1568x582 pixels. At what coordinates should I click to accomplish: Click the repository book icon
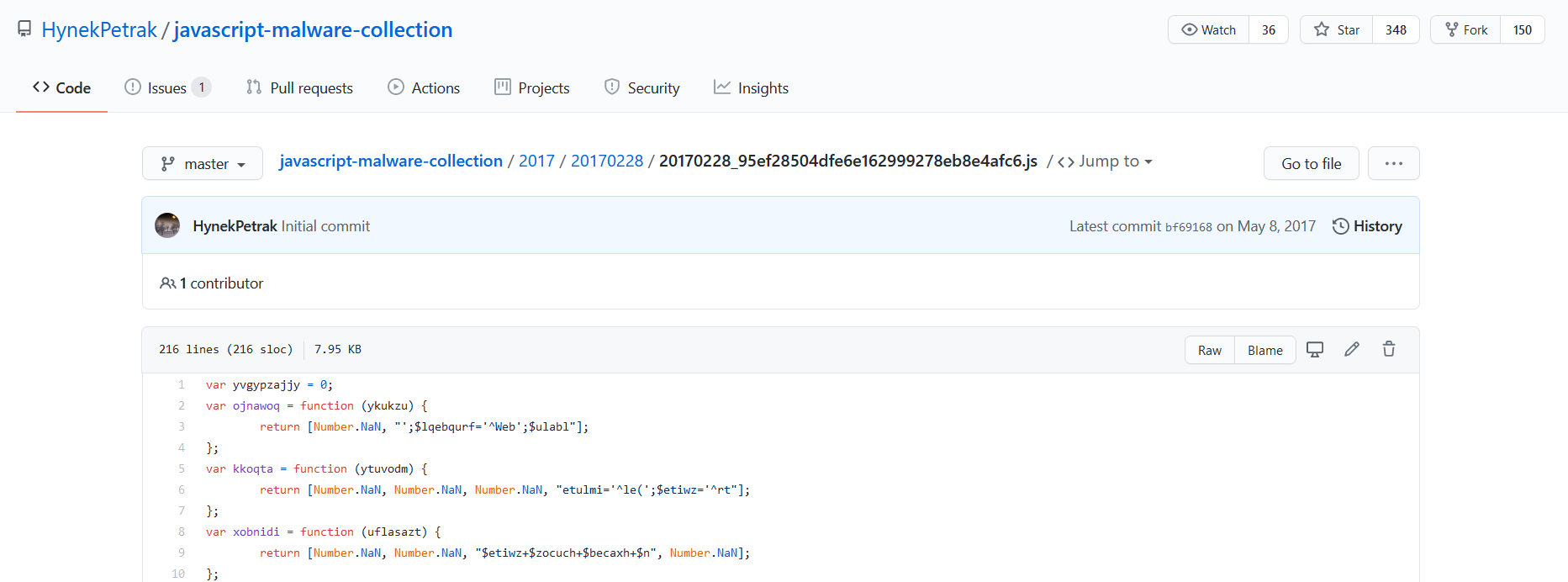pos(24,29)
